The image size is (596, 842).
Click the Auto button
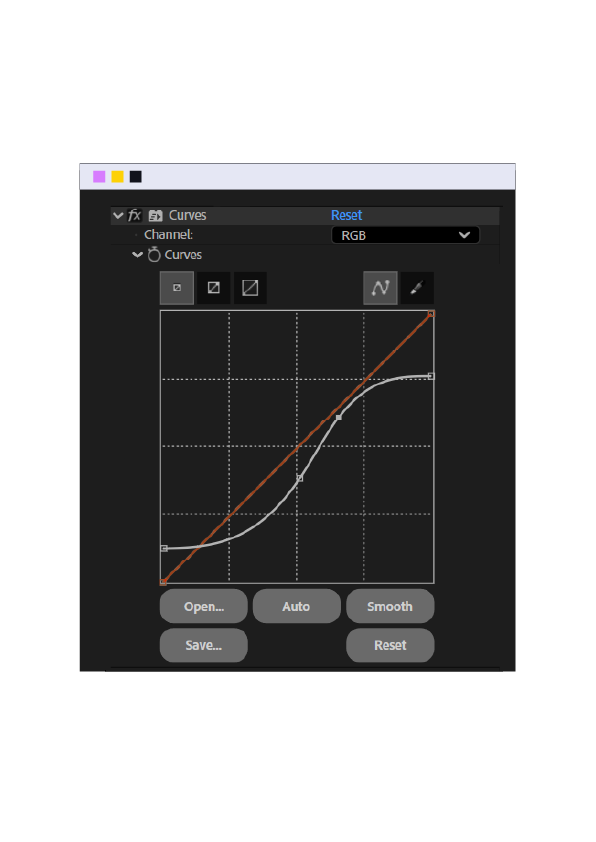pos(296,606)
